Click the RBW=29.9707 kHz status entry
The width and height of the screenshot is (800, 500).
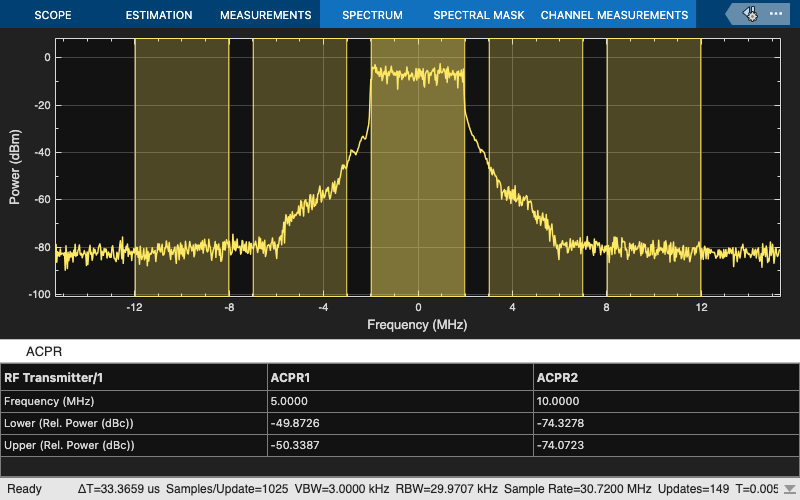point(446,489)
